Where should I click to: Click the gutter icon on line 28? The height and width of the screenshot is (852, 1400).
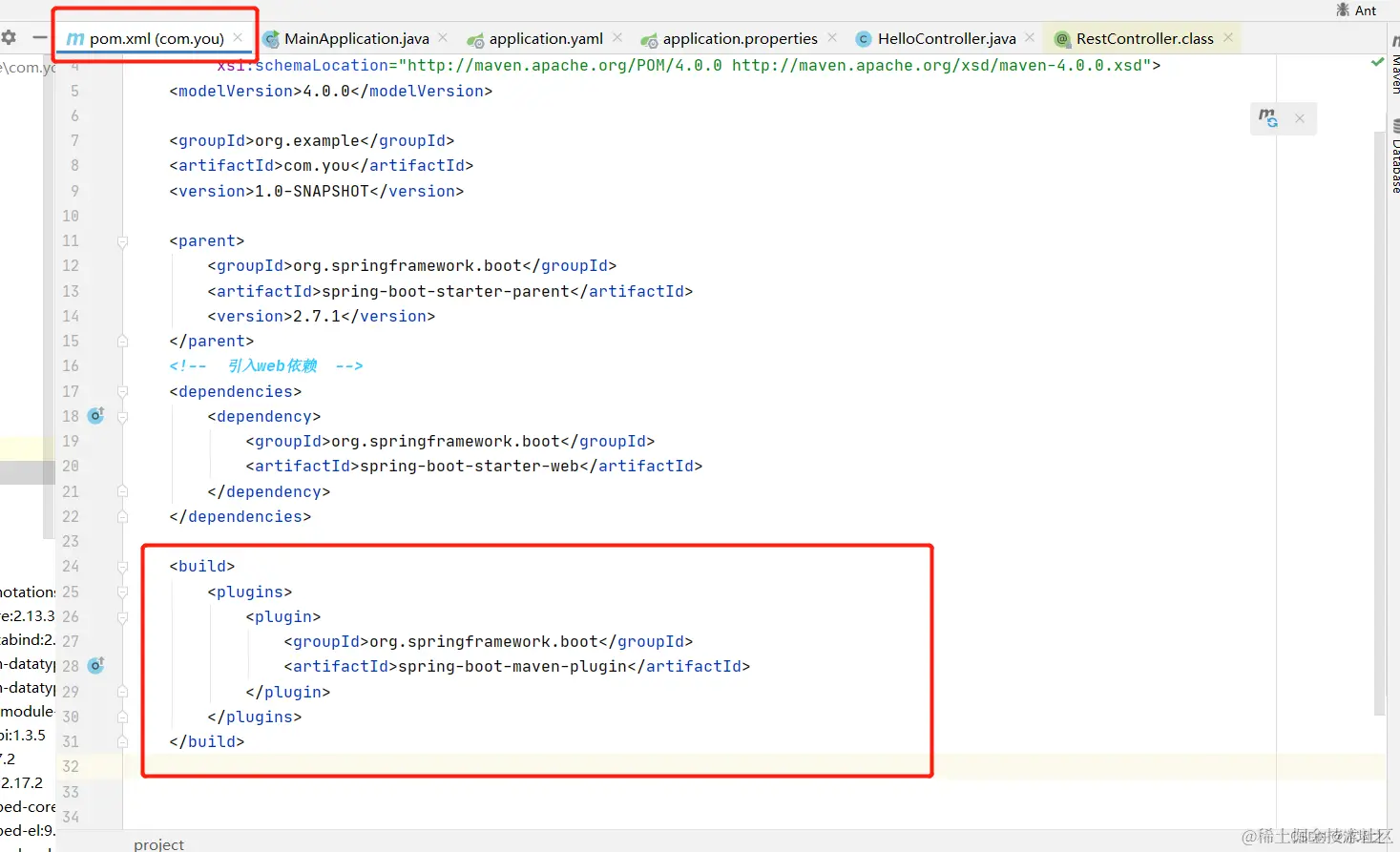tap(95, 665)
